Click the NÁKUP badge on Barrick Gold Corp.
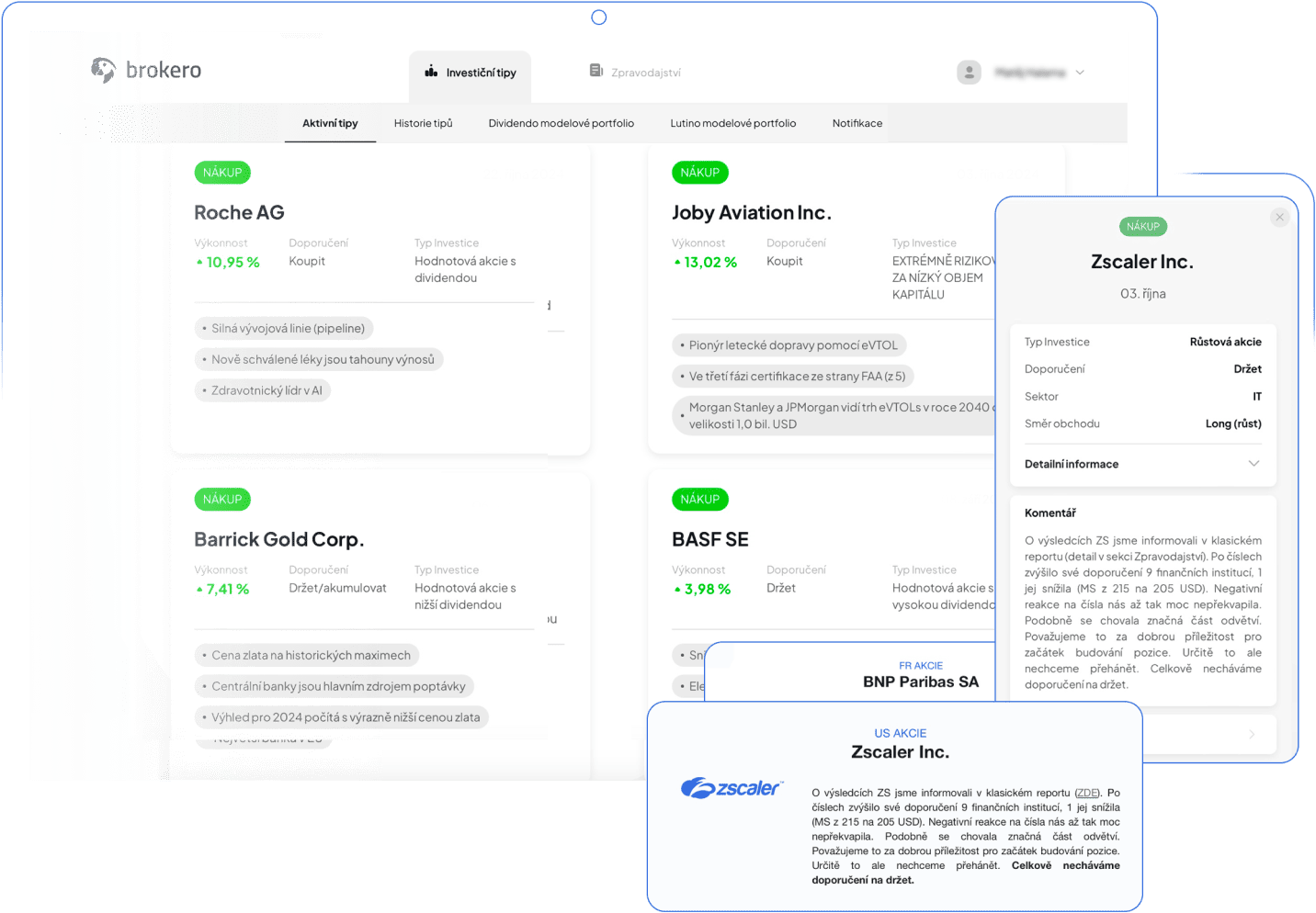The width and height of the screenshot is (1316, 913). 222,500
